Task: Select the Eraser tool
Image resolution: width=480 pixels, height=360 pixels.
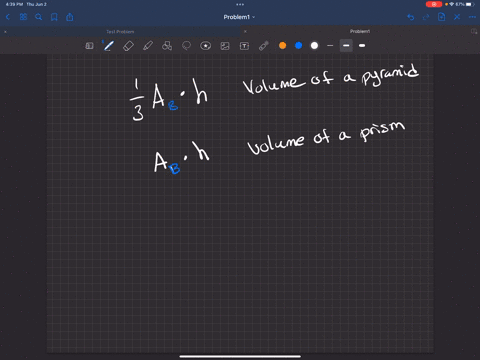Action: [x=128, y=46]
